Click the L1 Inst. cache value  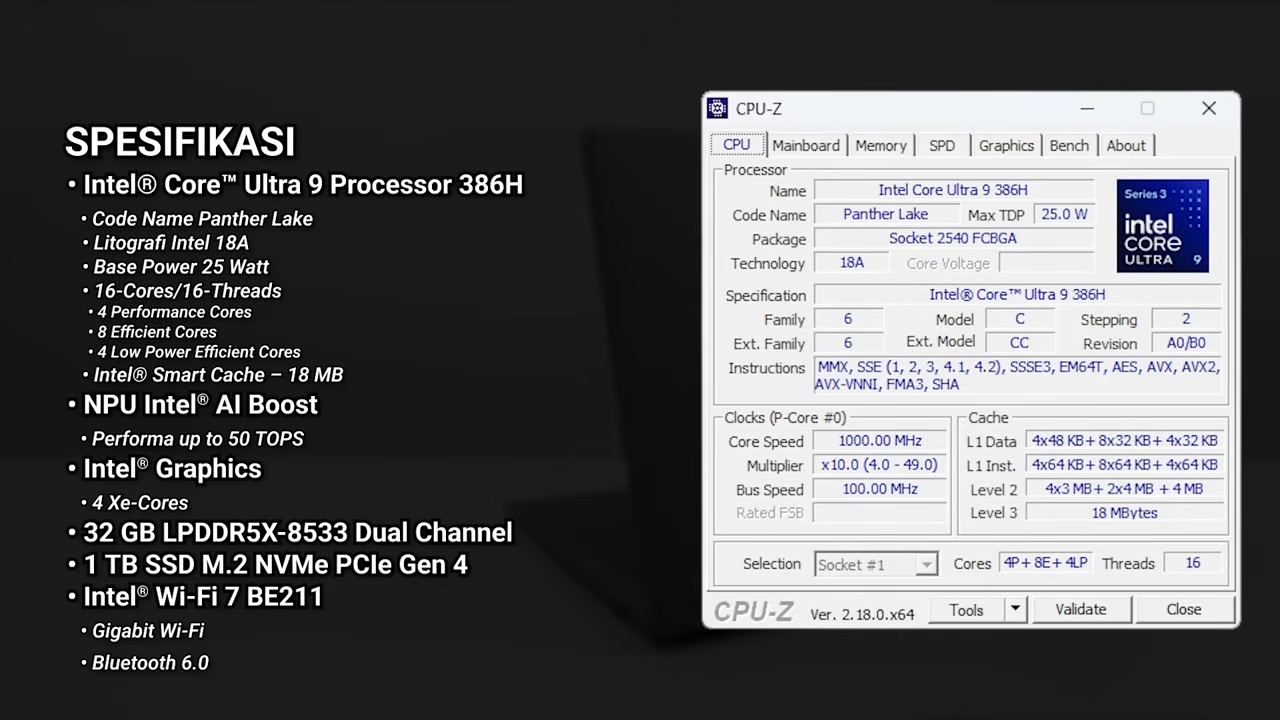pyautogui.click(x=1124, y=465)
